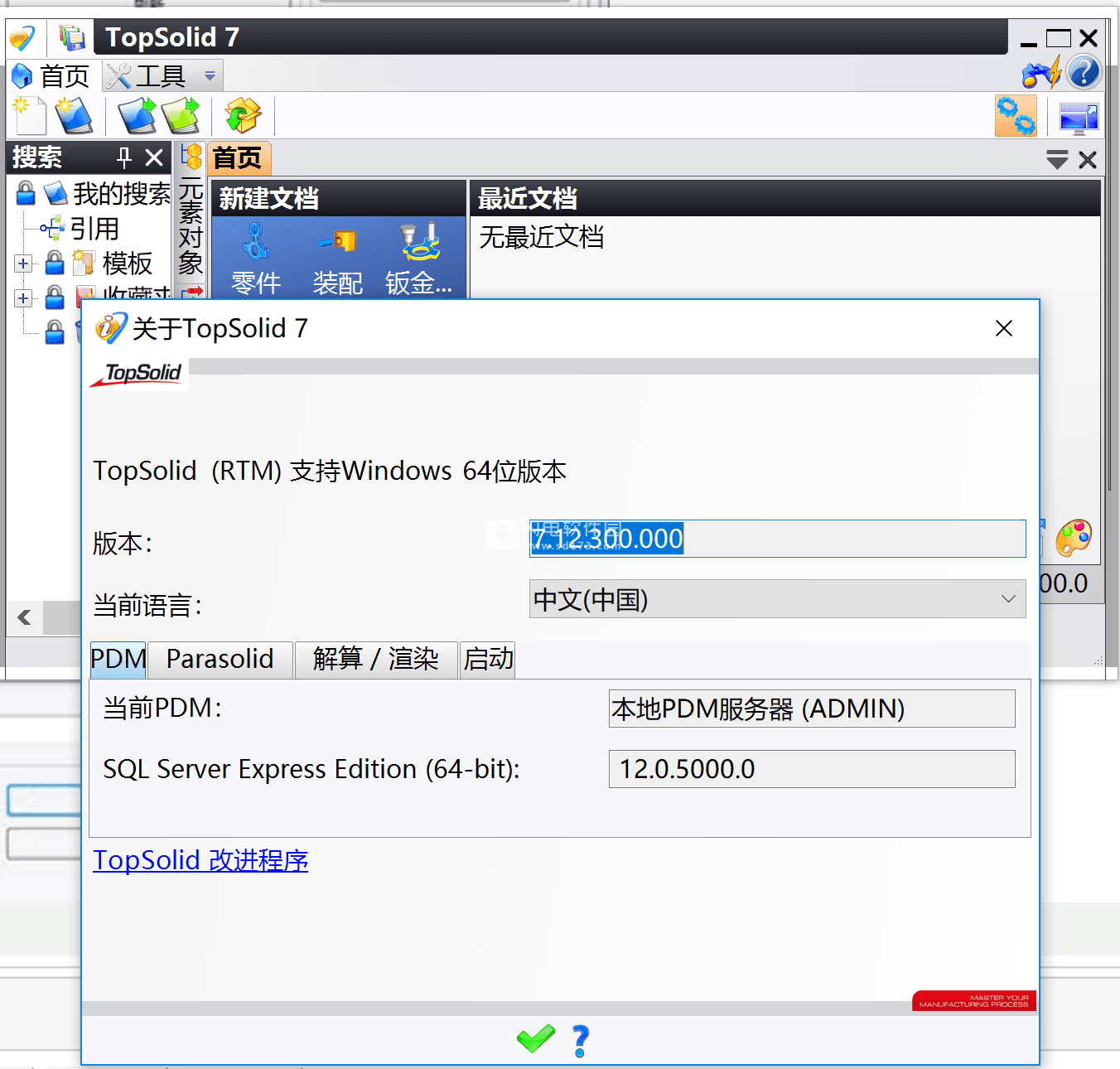
Task: Create a new 钣金 sheet metal document
Action: (x=419, y=260)
